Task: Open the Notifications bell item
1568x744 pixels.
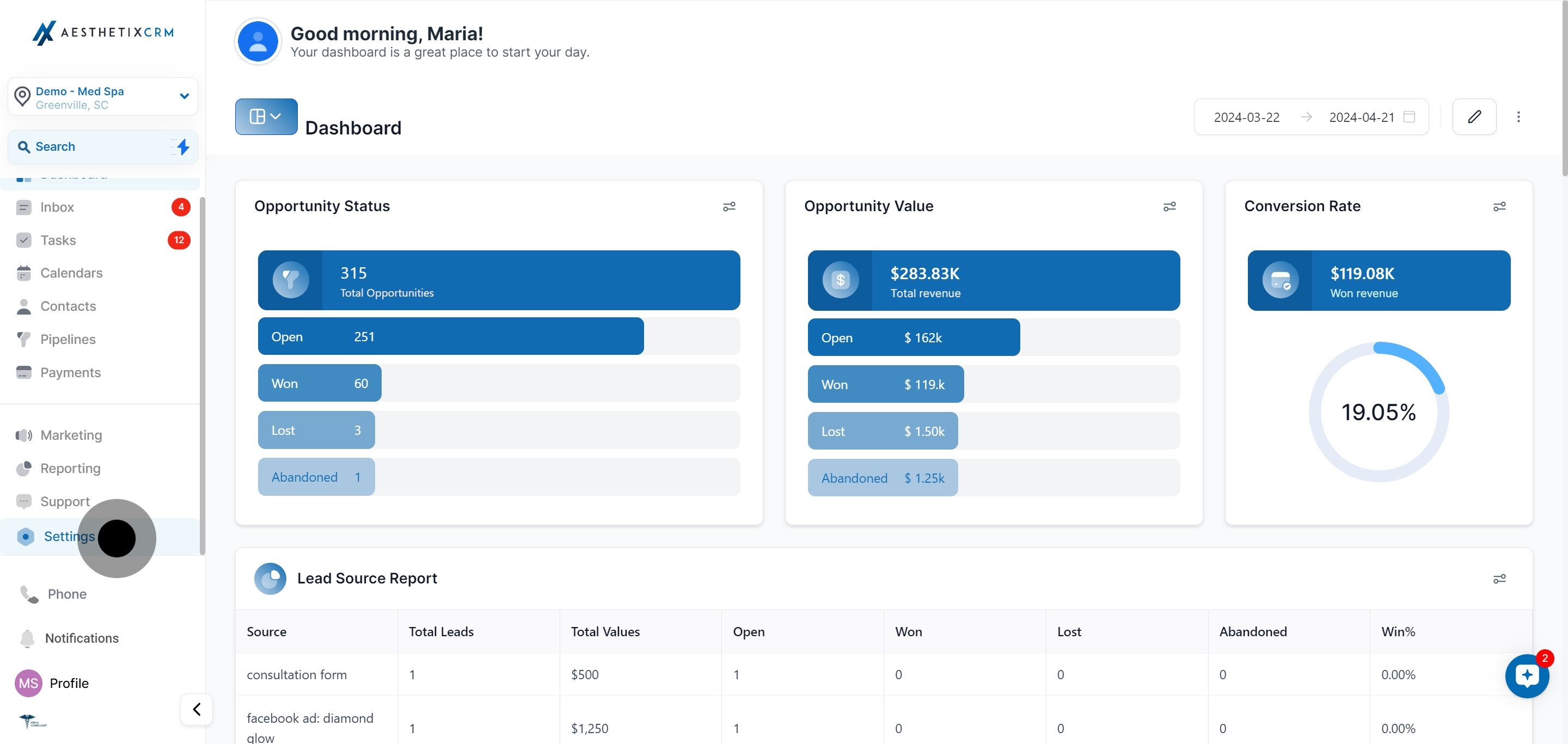Action: click(82, 638)
